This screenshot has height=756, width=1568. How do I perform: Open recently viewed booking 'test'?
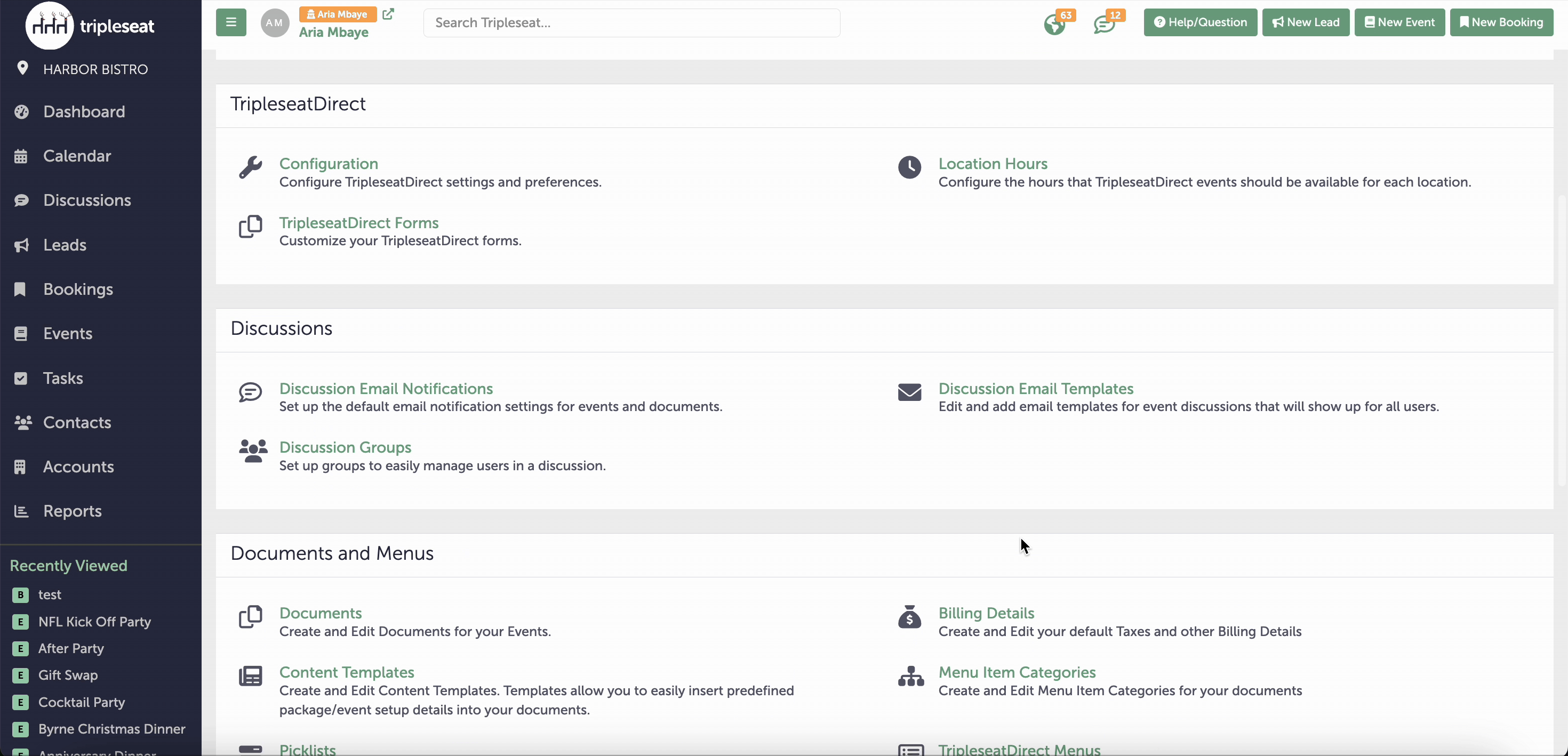[50, 594]
